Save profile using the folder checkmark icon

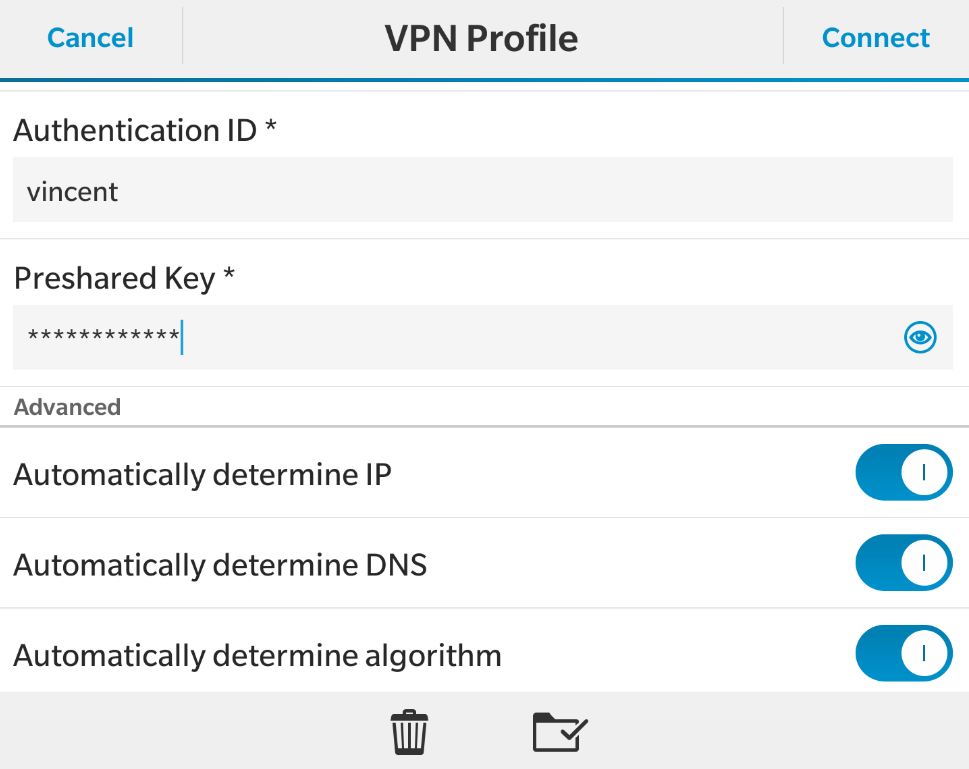click(x=560, y=732)
